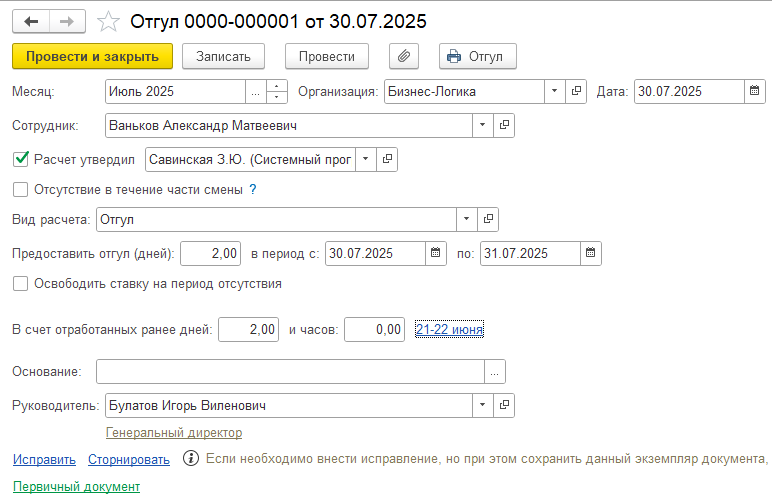The image size is (772, 499).
Task: Go forward with the right arrow button
Action: (x=67, y=22)
